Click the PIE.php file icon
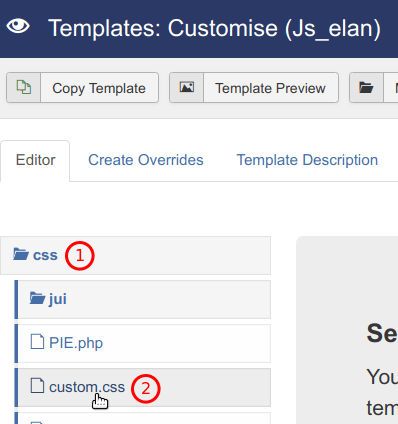Image resolution: width=398 pixels, height=424 pixels. [x=37, y=342]
